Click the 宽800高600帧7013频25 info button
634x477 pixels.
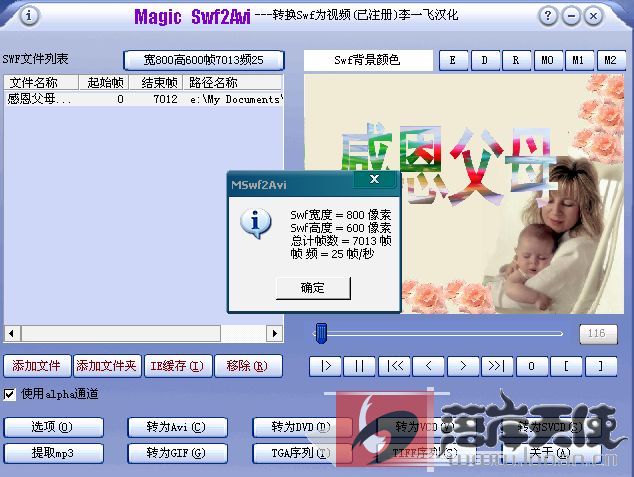204,61
